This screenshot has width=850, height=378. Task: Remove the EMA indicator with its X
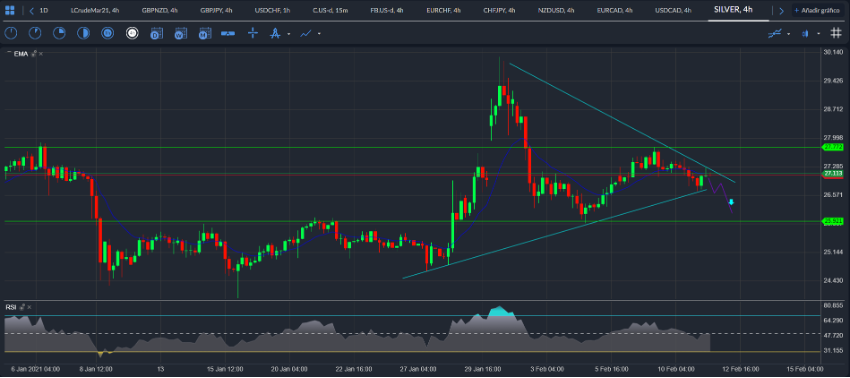(x=41, y=53)
